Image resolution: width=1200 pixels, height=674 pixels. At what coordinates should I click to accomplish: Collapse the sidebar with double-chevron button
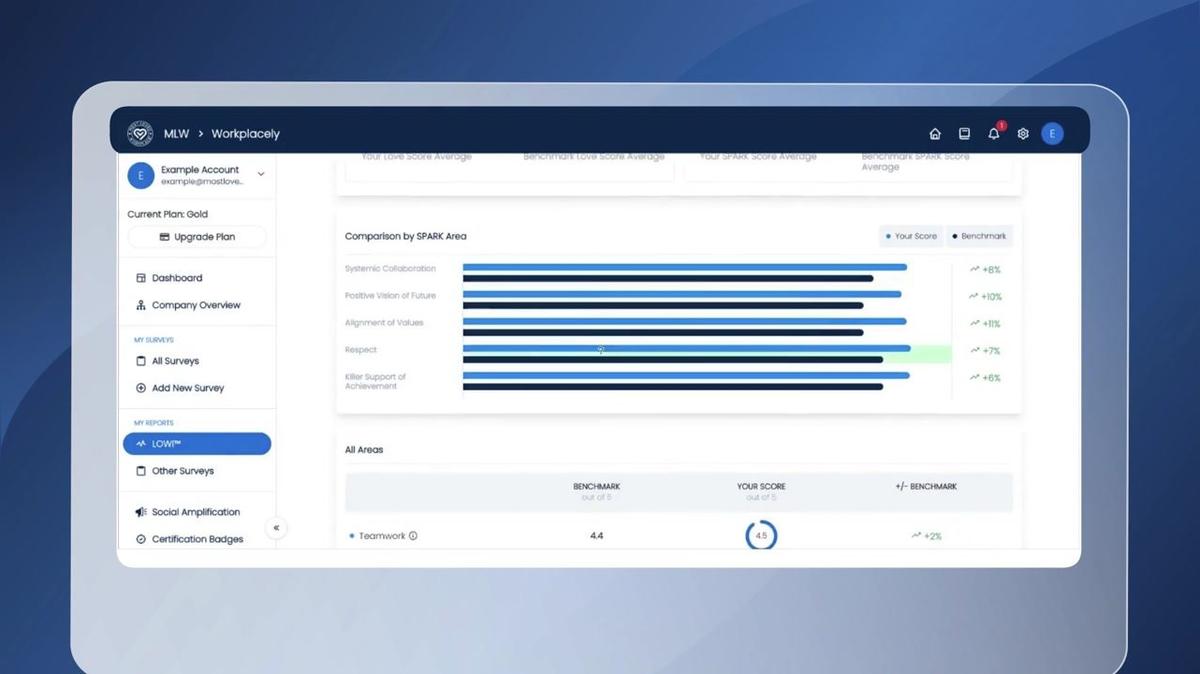click(x=276, y=528)
